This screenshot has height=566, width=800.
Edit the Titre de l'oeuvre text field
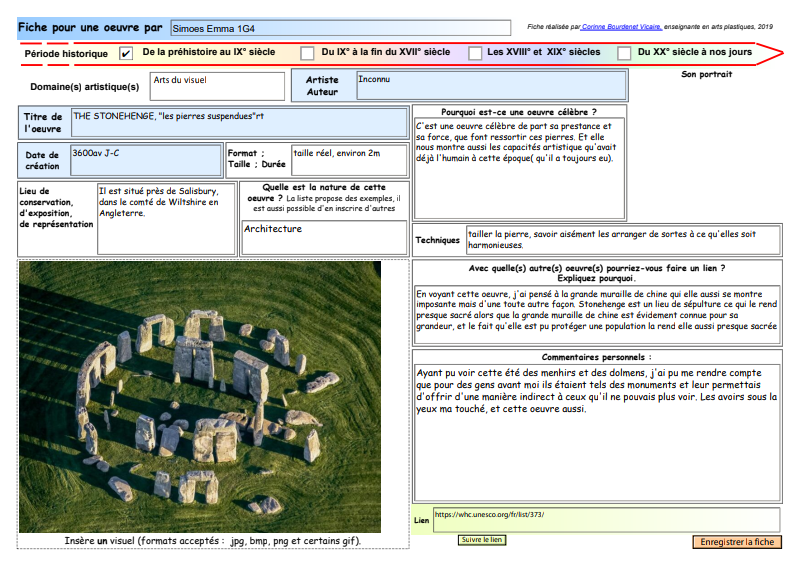[239, 123]
